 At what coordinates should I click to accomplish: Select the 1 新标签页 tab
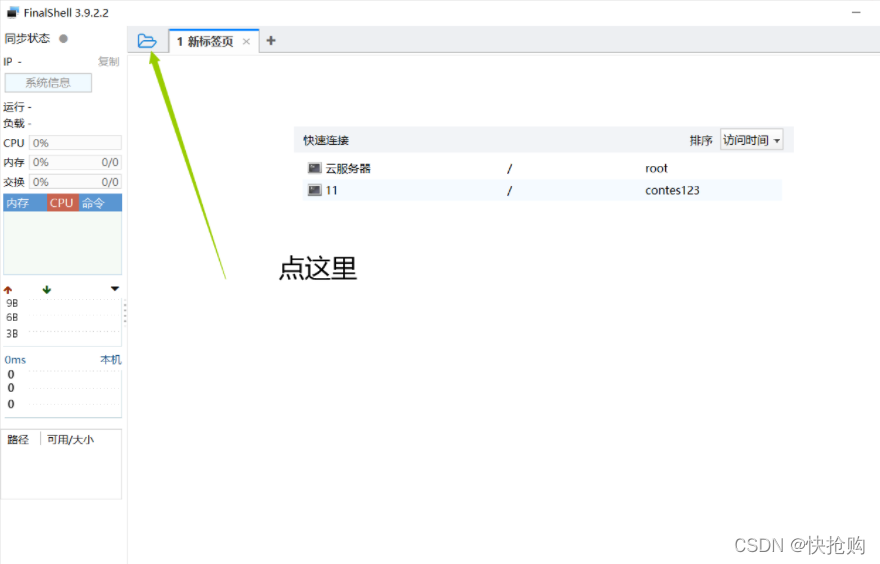click(x=213, y=41)
